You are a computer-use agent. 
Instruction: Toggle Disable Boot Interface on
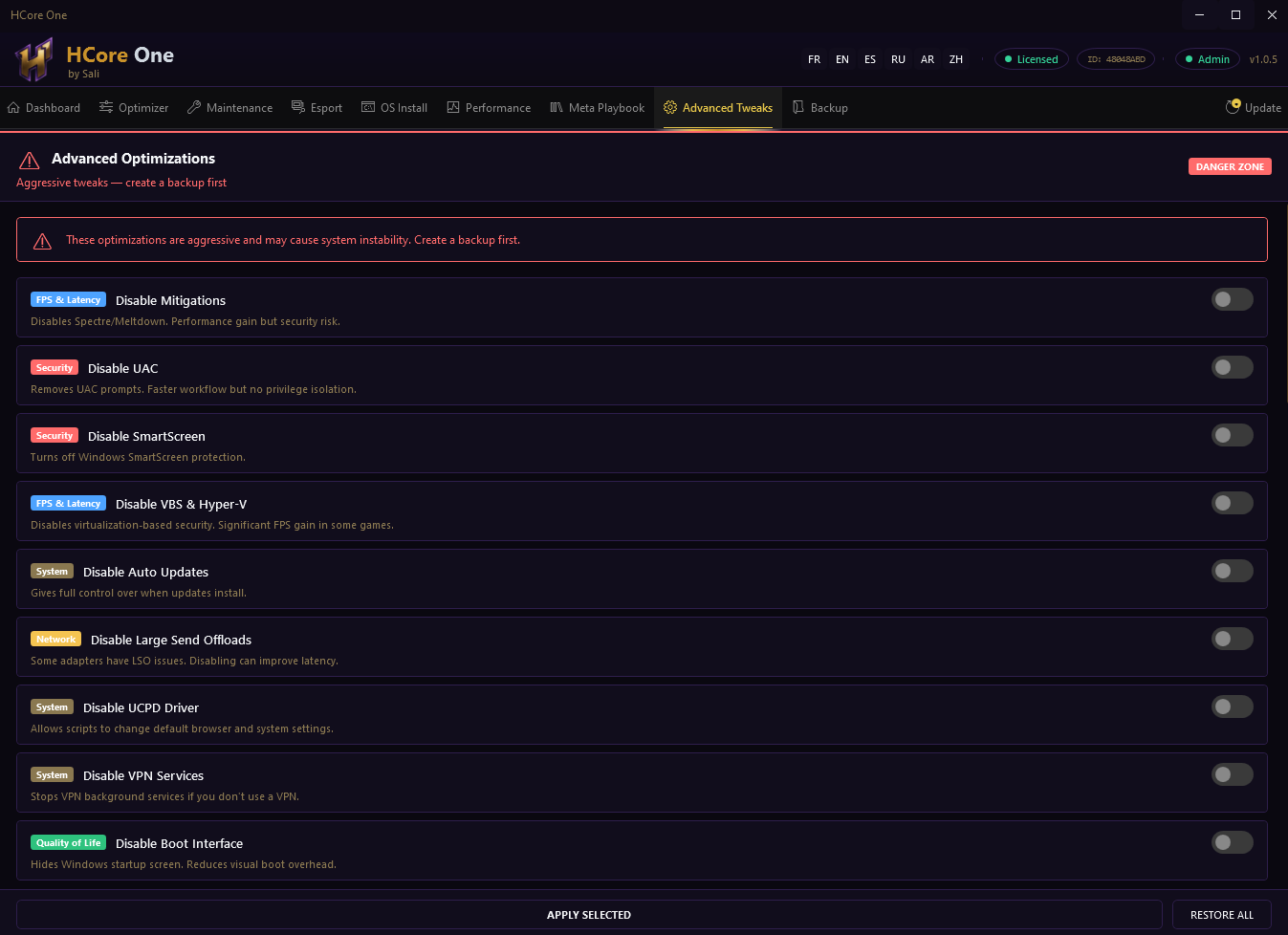(x=1233, y=842)
